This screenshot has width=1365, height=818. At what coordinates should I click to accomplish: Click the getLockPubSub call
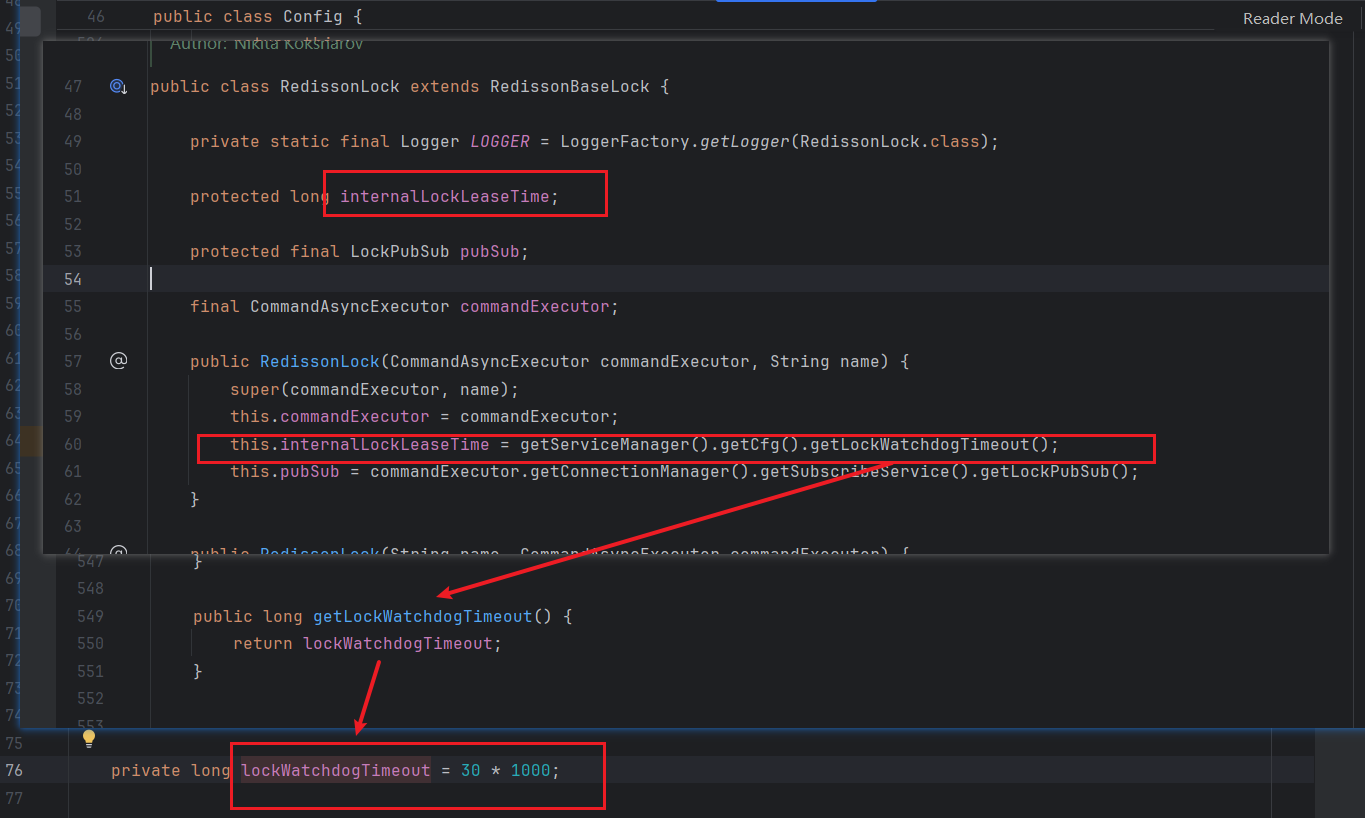pyautogui.click(x=1045, y=471)
